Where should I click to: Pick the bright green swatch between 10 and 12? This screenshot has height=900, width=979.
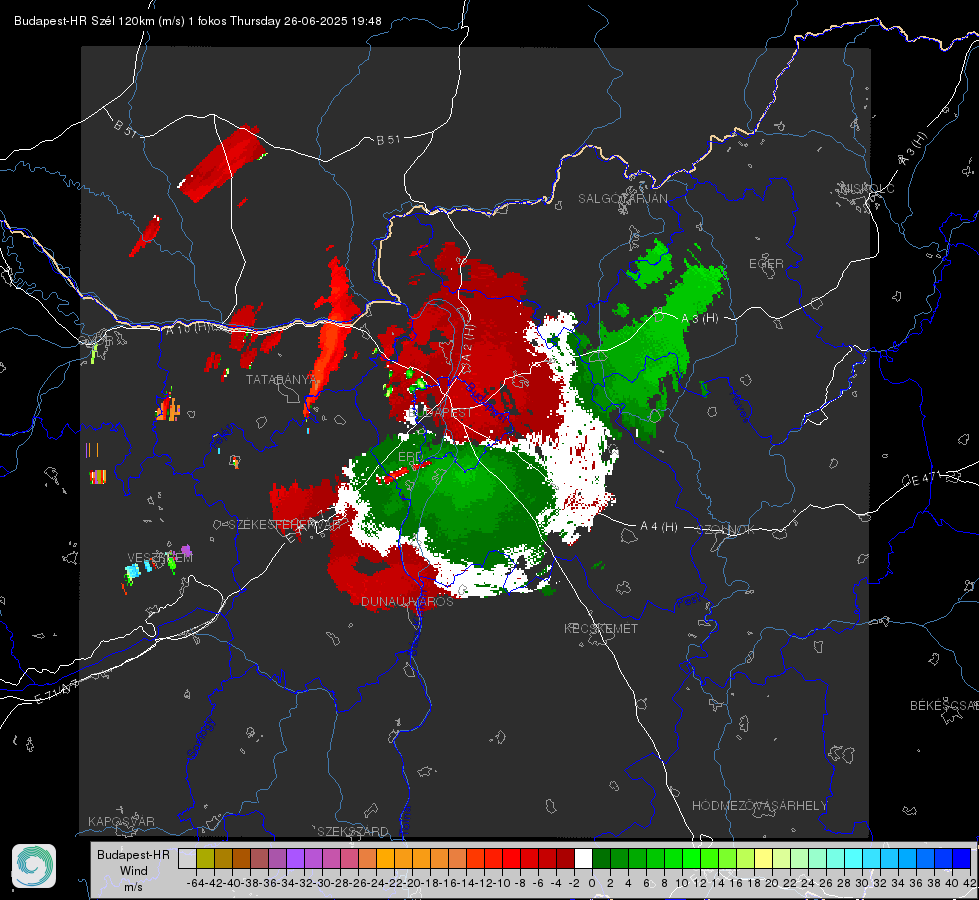pyautogui.click(x=691, y=858)
